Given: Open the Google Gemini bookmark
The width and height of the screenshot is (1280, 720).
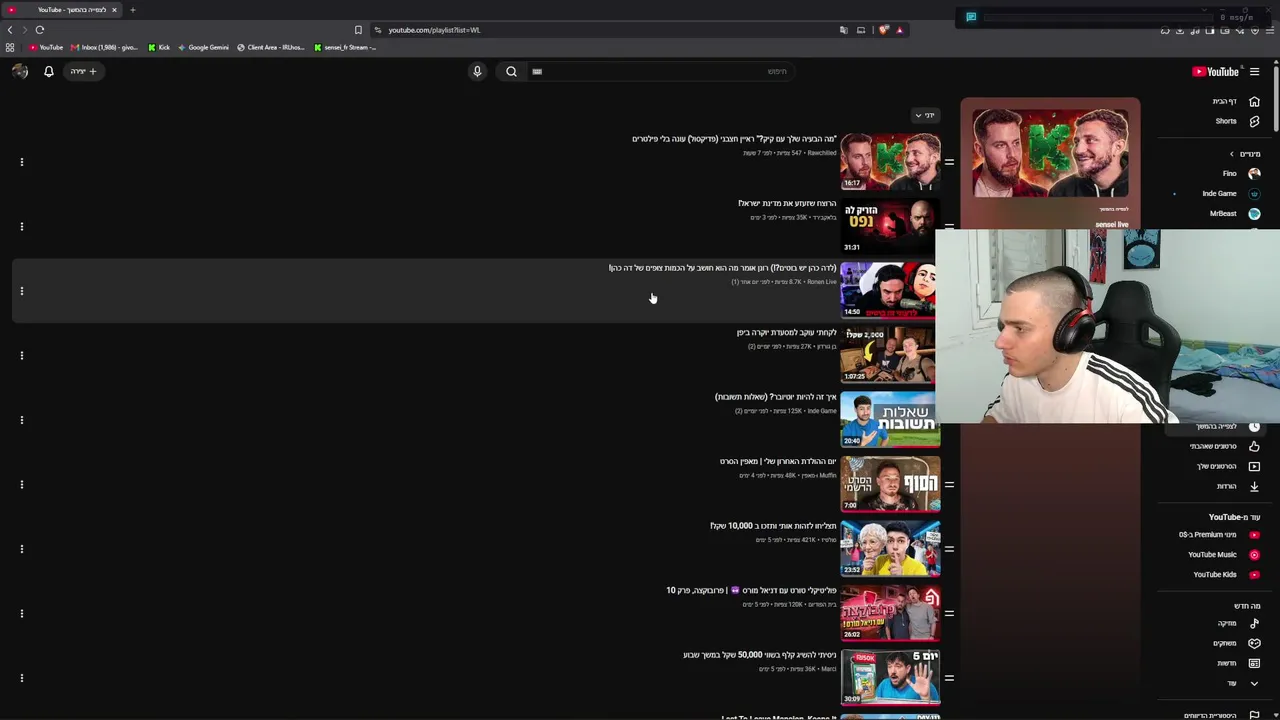Looking at the screenshot, I should (203, 47).
